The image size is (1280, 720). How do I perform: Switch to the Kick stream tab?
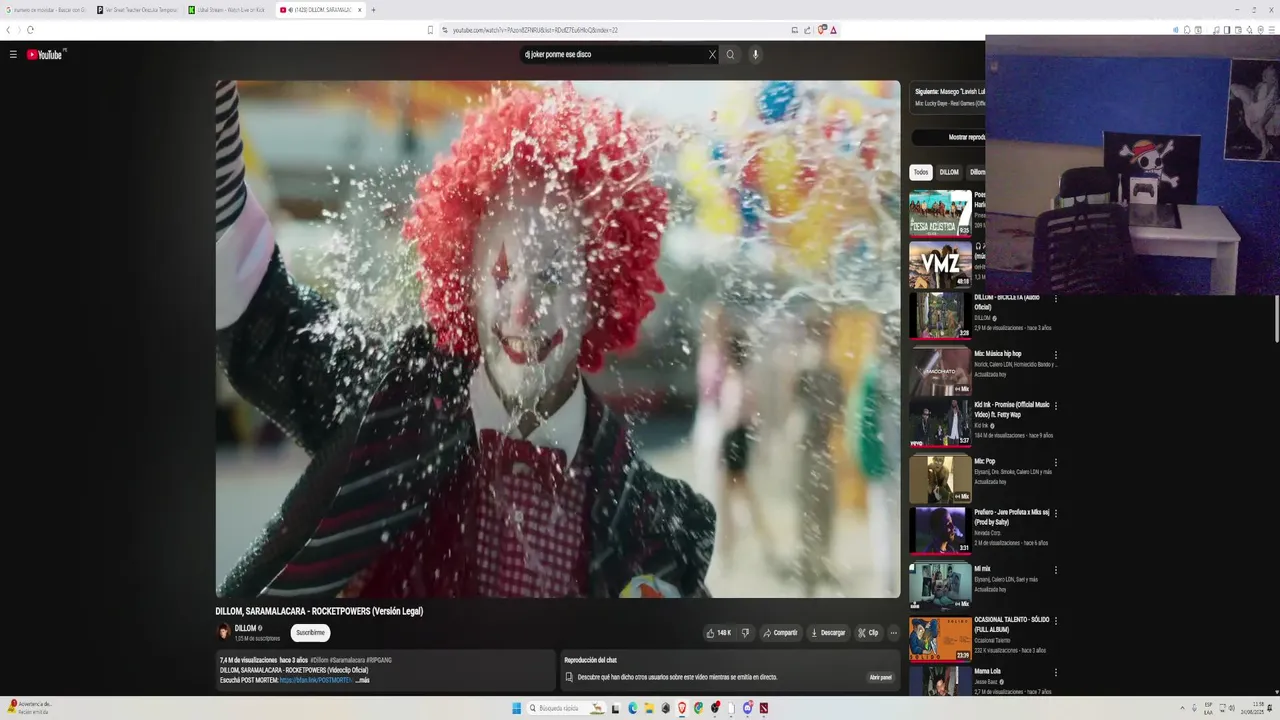(x=228, y=10)
